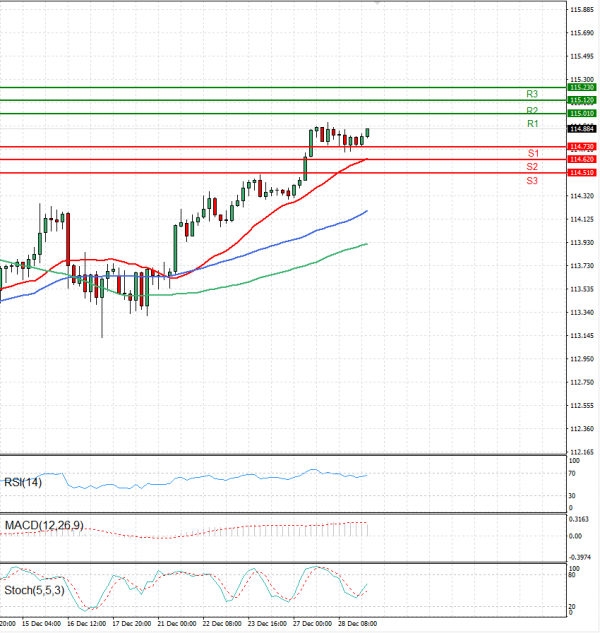Click the S2 support label
The image size is (600, 633).
(533, 167)
